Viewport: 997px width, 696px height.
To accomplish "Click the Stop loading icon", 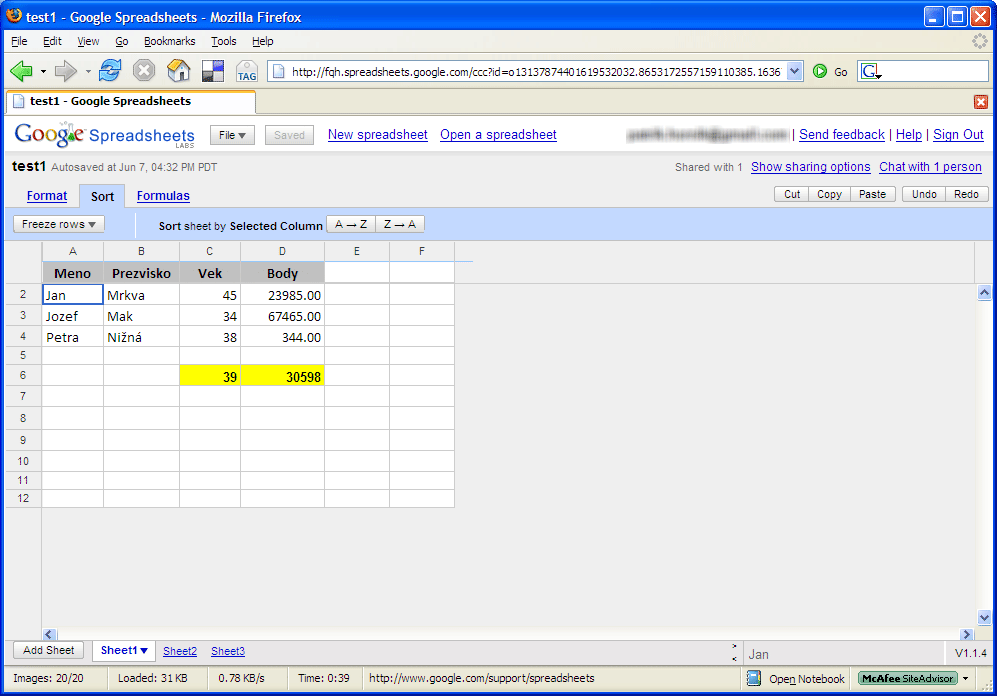I will click(144, 71).
